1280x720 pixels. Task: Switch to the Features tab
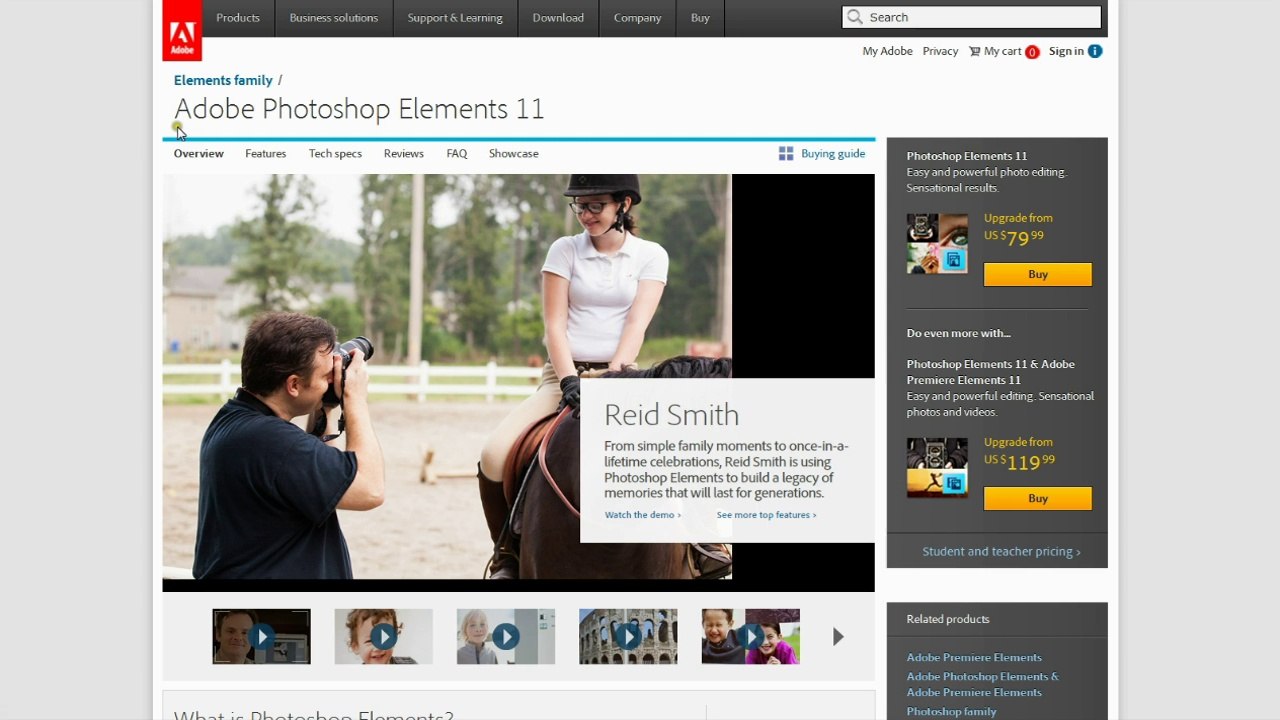266,153
